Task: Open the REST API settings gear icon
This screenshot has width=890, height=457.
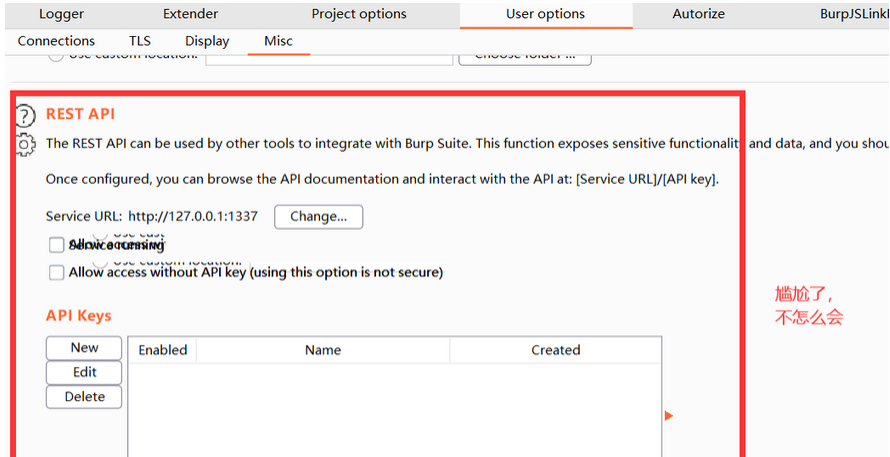Action: 24,145
